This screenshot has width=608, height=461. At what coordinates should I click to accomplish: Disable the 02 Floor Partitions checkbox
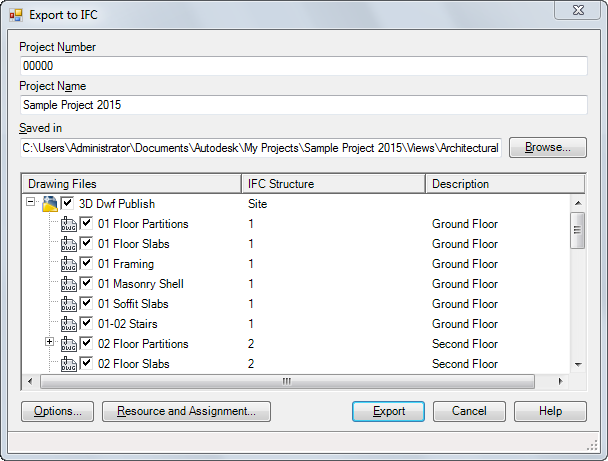87,344
